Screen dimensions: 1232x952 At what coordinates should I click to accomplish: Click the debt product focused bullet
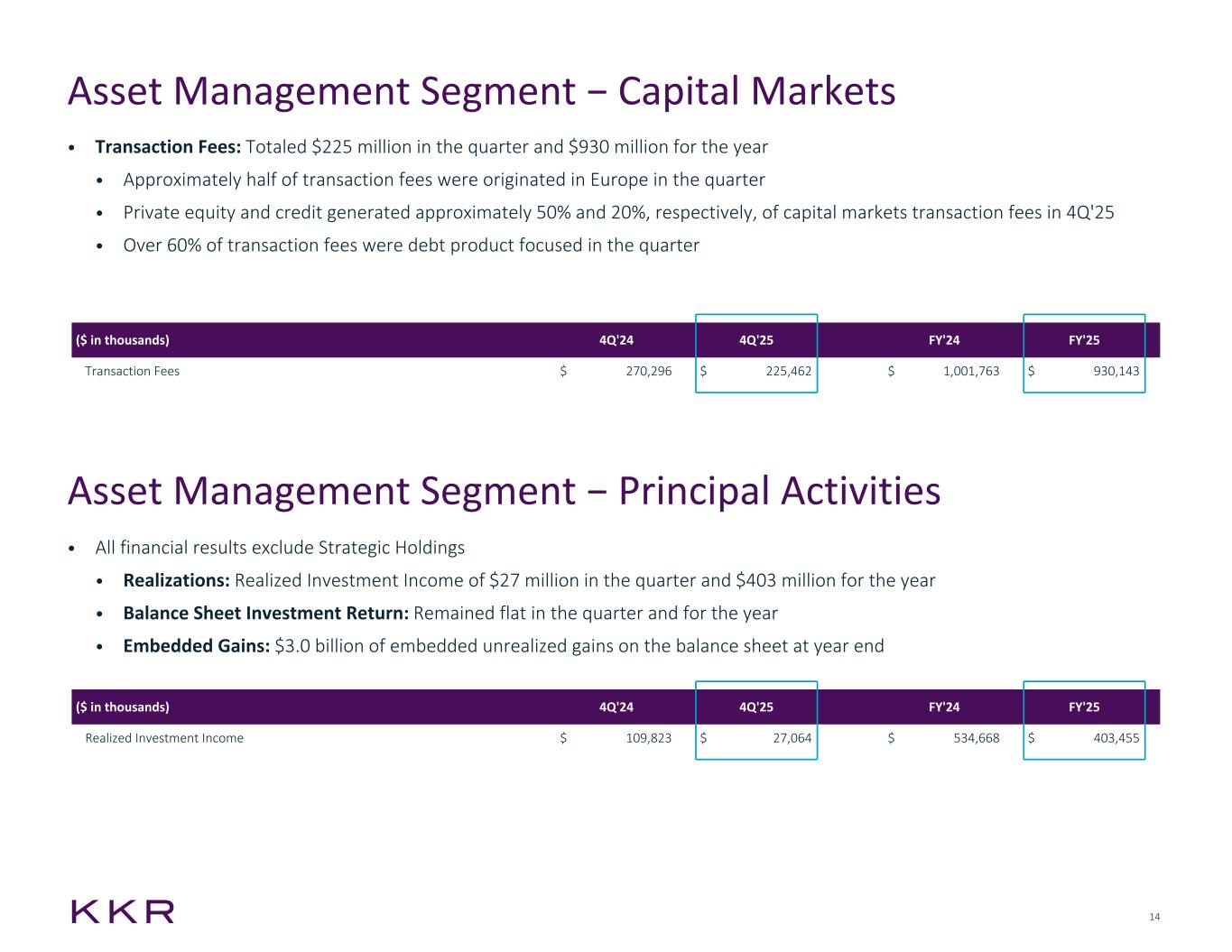click(411, 245)
